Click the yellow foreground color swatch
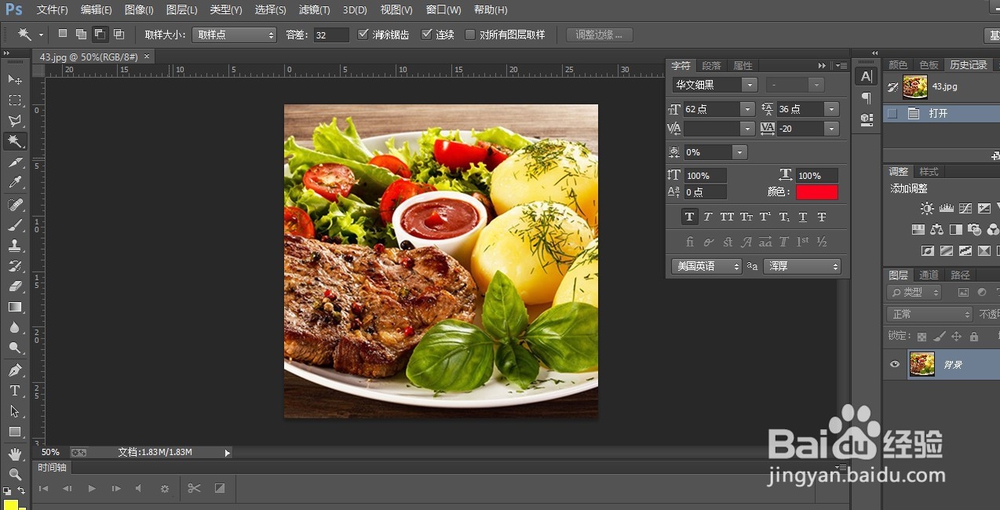Viewport: 1000px width, 510px height. 11,505
